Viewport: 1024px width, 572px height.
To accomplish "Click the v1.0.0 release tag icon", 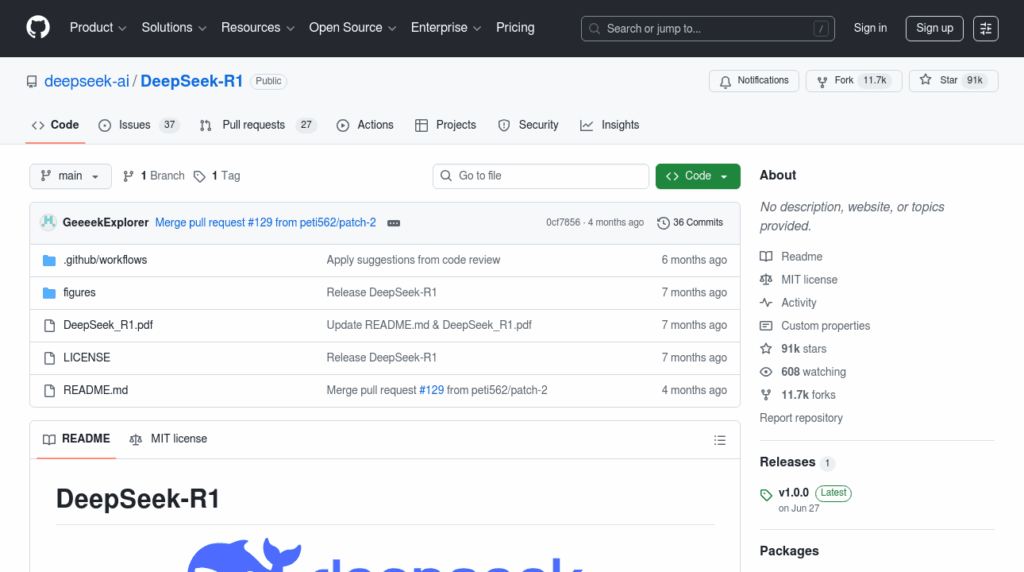I will (x=766, y=495).
